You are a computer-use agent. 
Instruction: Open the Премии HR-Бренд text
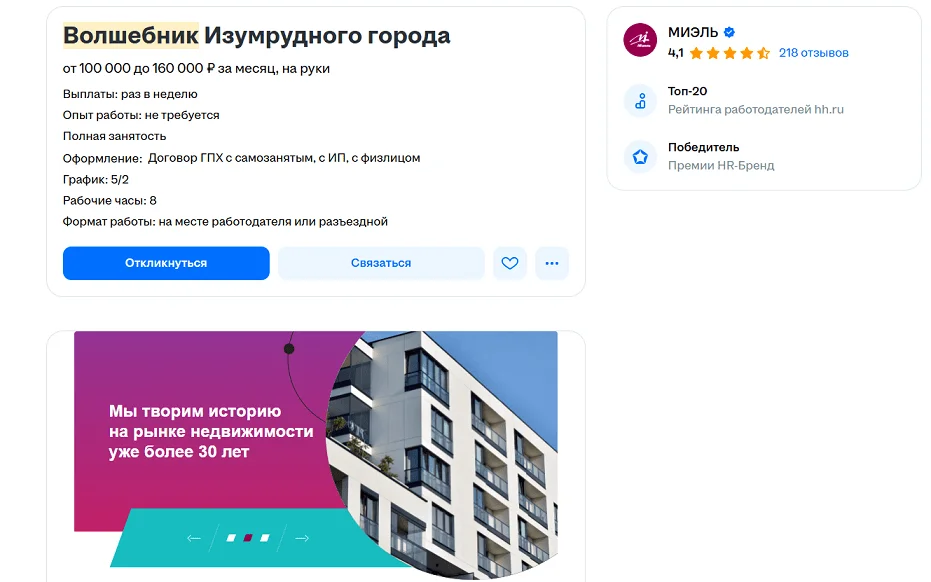click(721, 166)
